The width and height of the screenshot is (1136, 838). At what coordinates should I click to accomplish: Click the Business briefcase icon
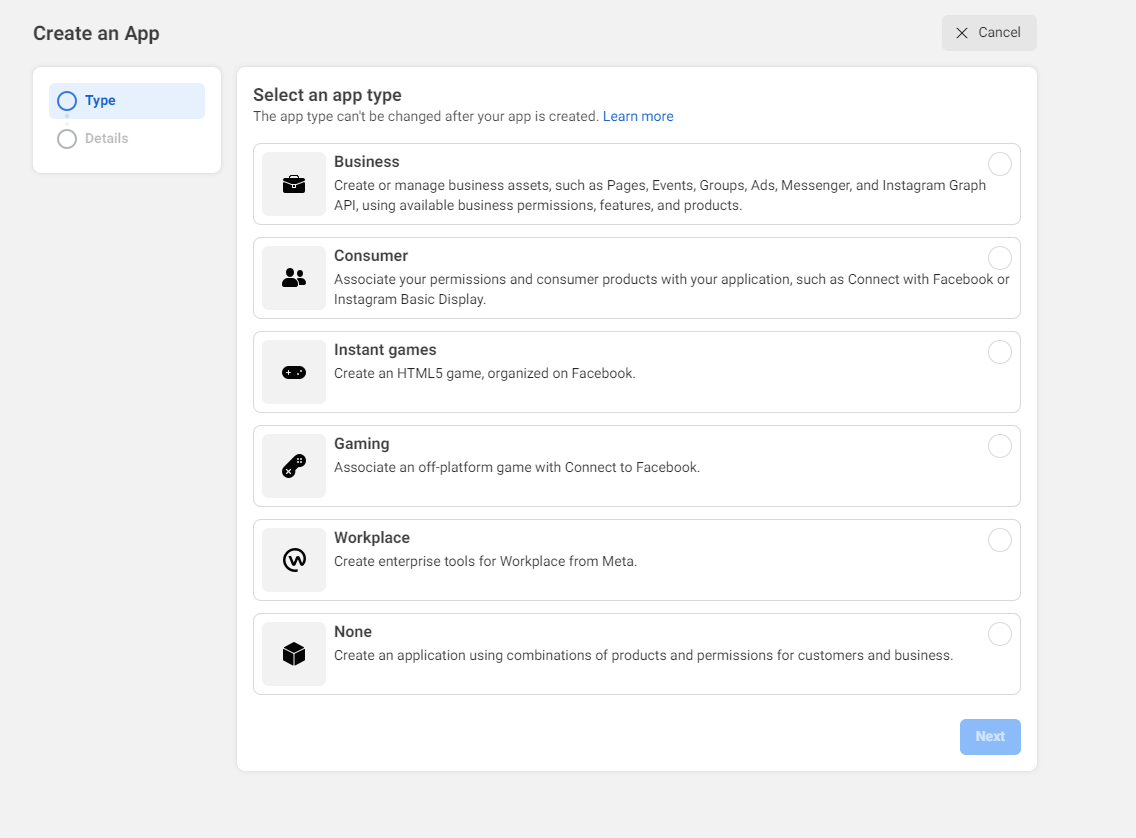(x=293, y=184)
